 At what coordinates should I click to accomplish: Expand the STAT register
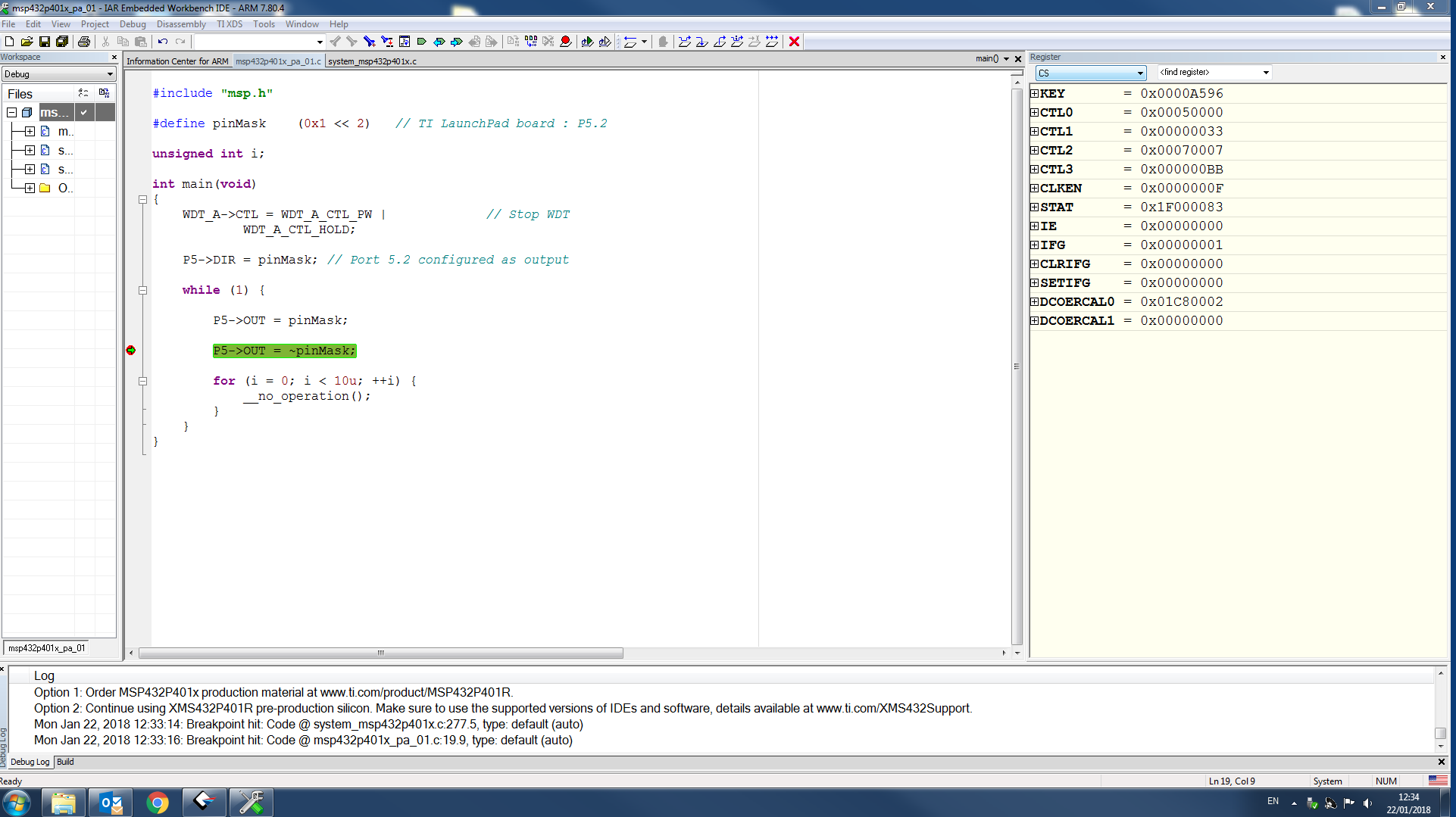[1035, 207]
